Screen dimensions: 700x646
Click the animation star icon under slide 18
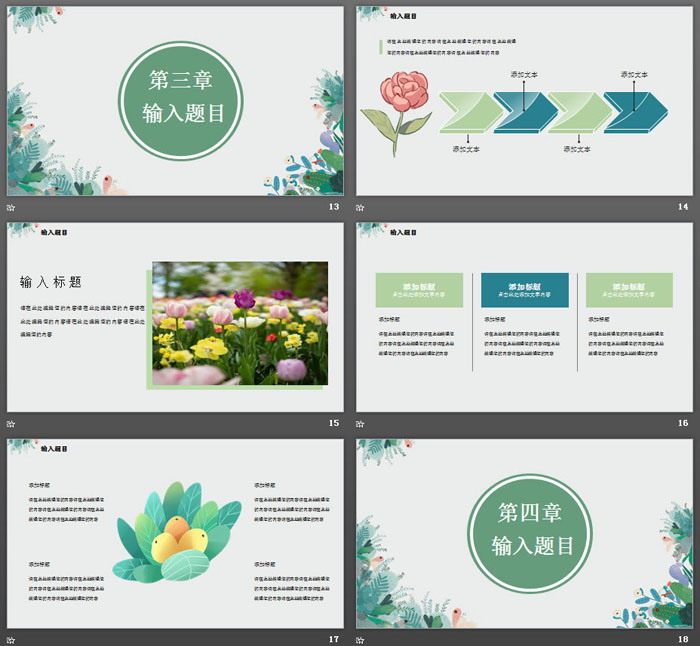click(361, 639)
